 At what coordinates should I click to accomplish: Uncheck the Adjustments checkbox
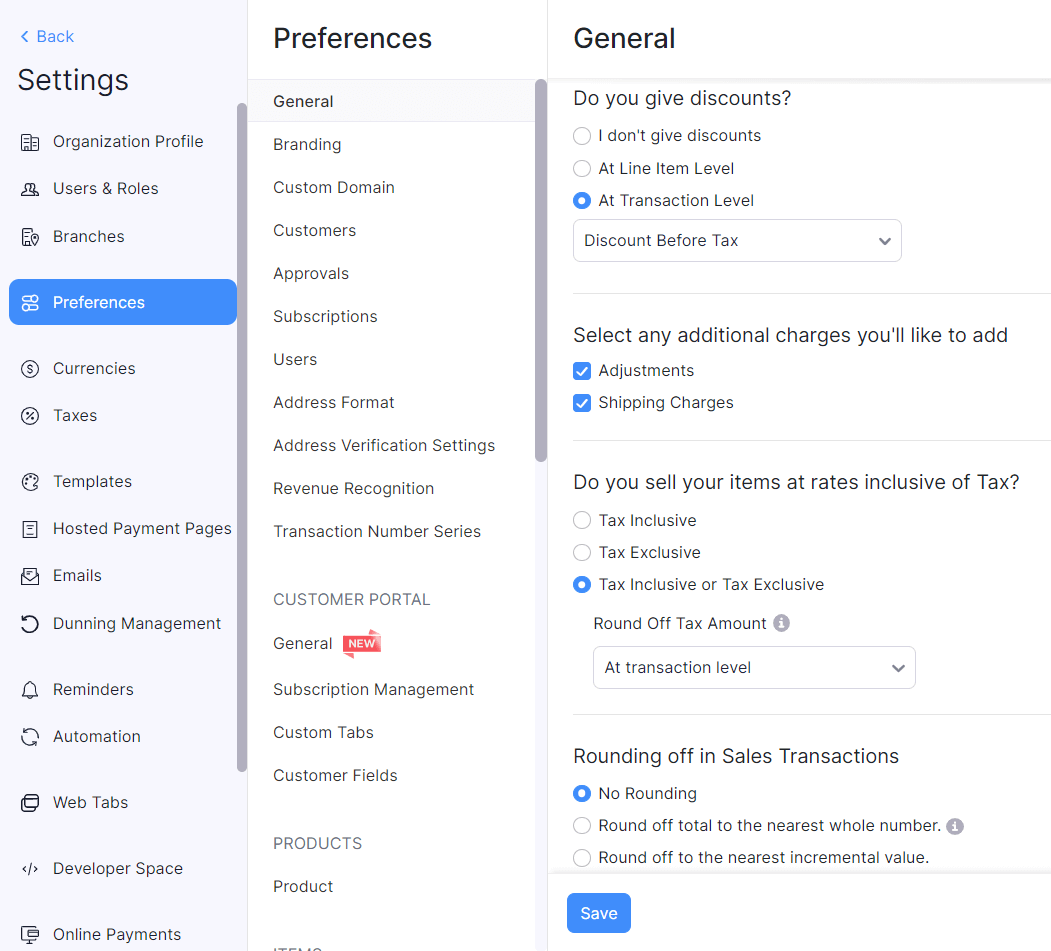582,371
